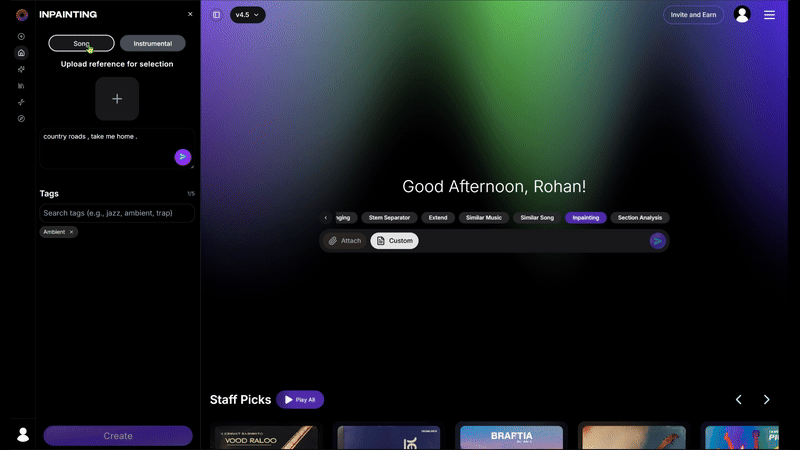Select the Song mode toggle

click(81, 44)
